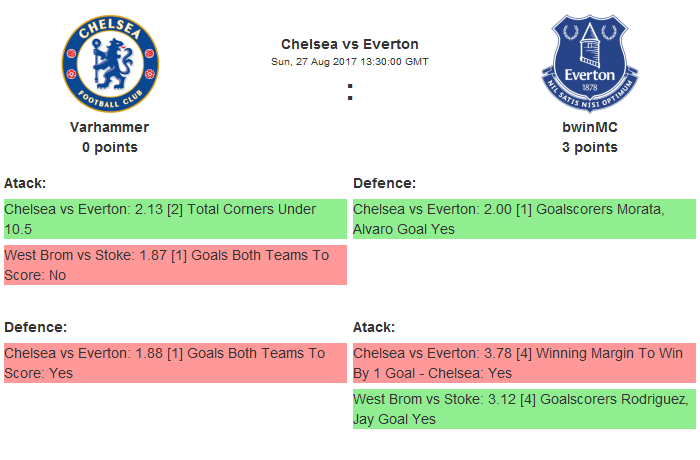Select the Winning Margin By 1 Goal bet
The width and height of the screenshot is (700, 460).
(523, 363)
